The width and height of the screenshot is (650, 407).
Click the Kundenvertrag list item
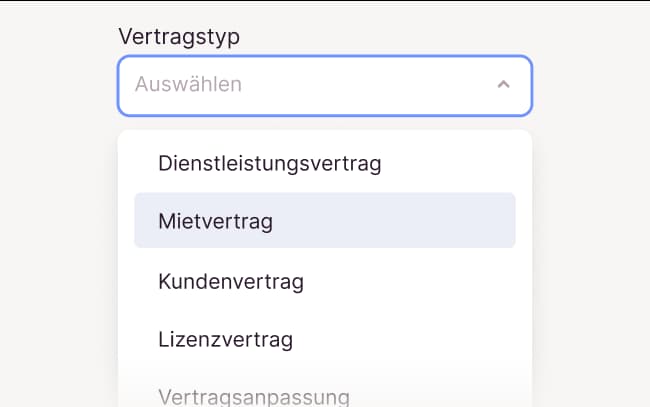231,281
